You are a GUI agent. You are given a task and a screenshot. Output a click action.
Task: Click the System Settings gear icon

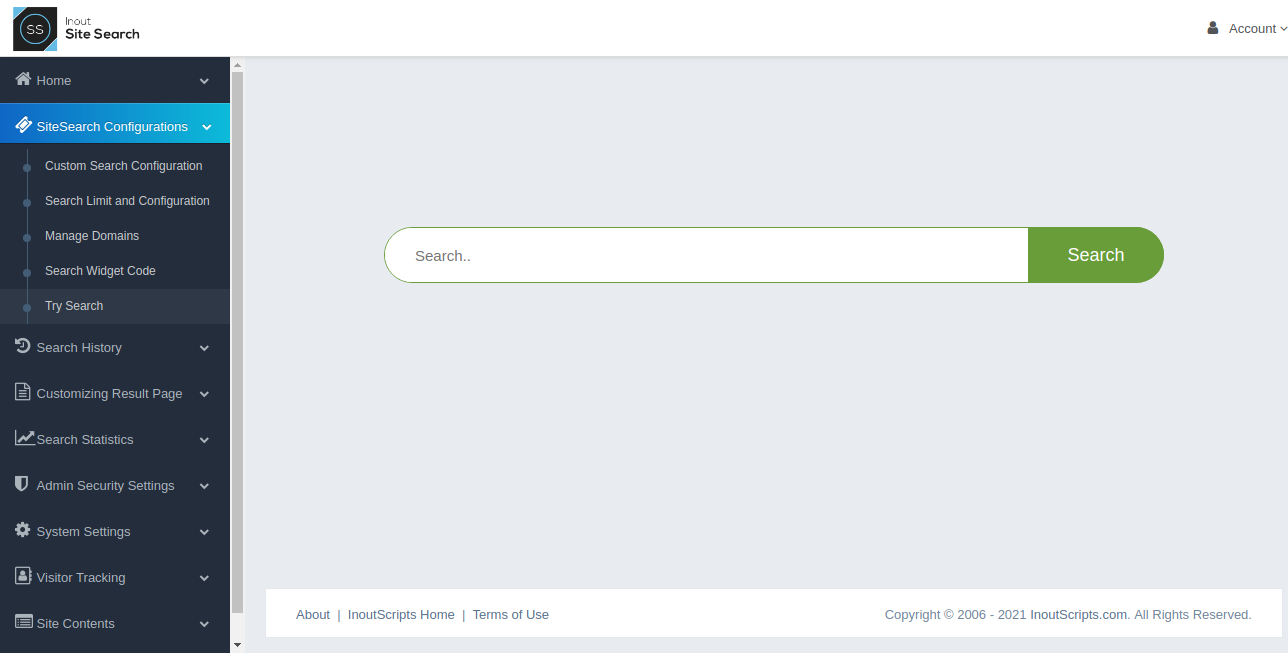23,530
